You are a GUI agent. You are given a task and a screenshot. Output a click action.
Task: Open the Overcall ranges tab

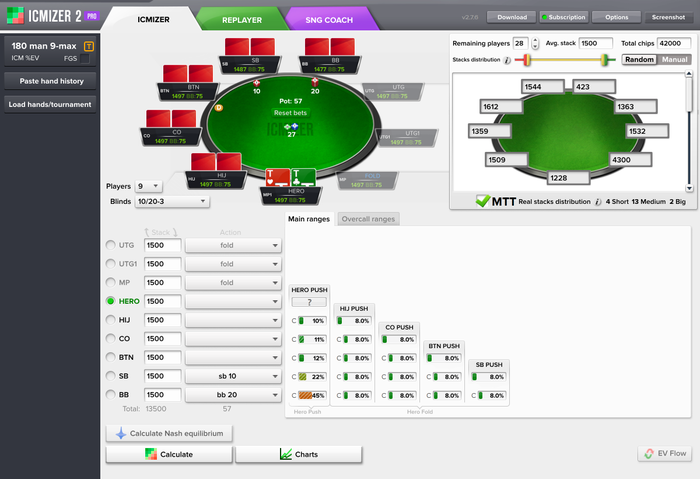[x=368, y=219]
